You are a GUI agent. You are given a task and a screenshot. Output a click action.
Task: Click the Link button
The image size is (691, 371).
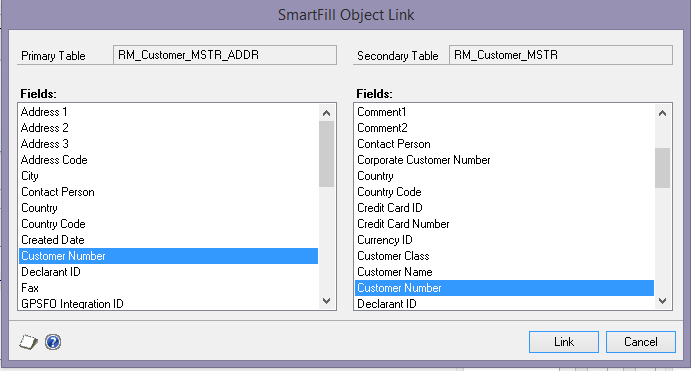coord(564,342)
